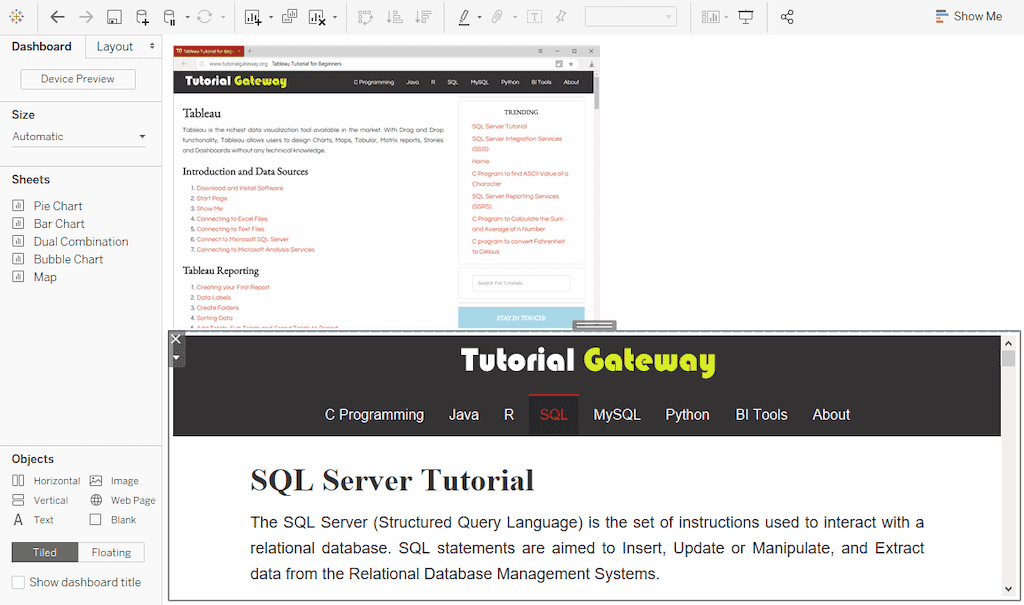Expand the Clear Sheet dropdown arrow

click(x=335, y=17)
